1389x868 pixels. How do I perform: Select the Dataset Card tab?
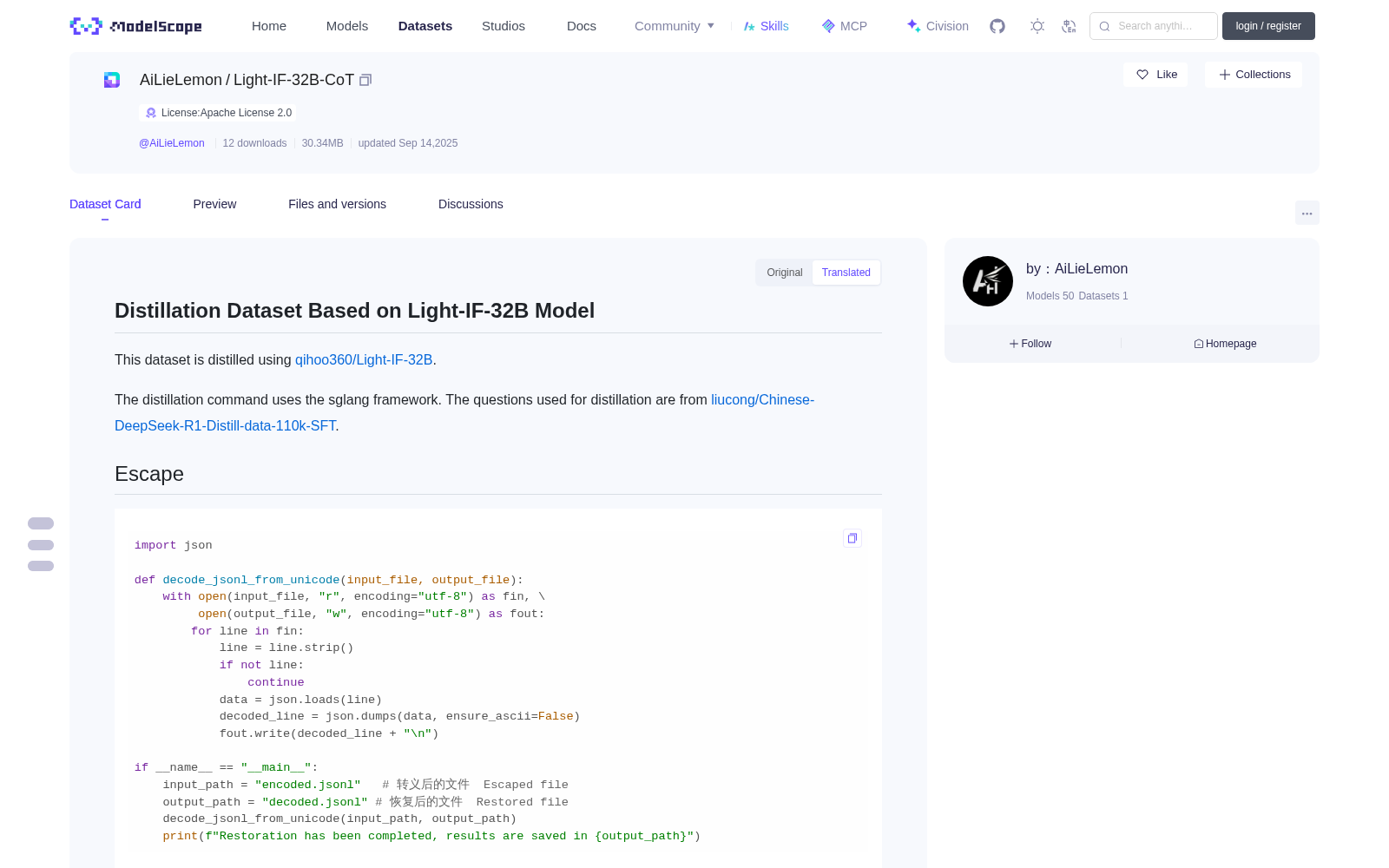click(x=105, y=204)
